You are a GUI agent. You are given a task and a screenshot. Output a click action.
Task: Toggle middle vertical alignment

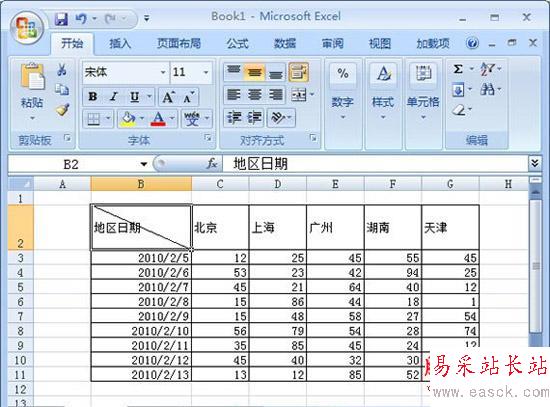[255, 72]
